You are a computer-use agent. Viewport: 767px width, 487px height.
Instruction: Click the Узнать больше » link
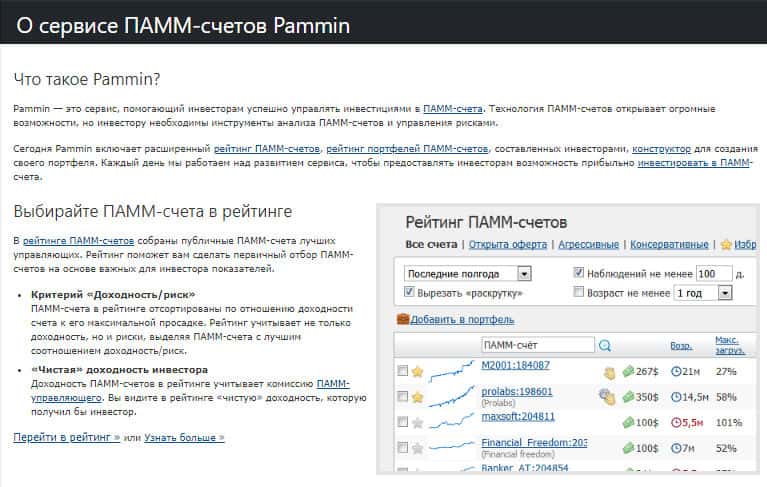[184, 438]
